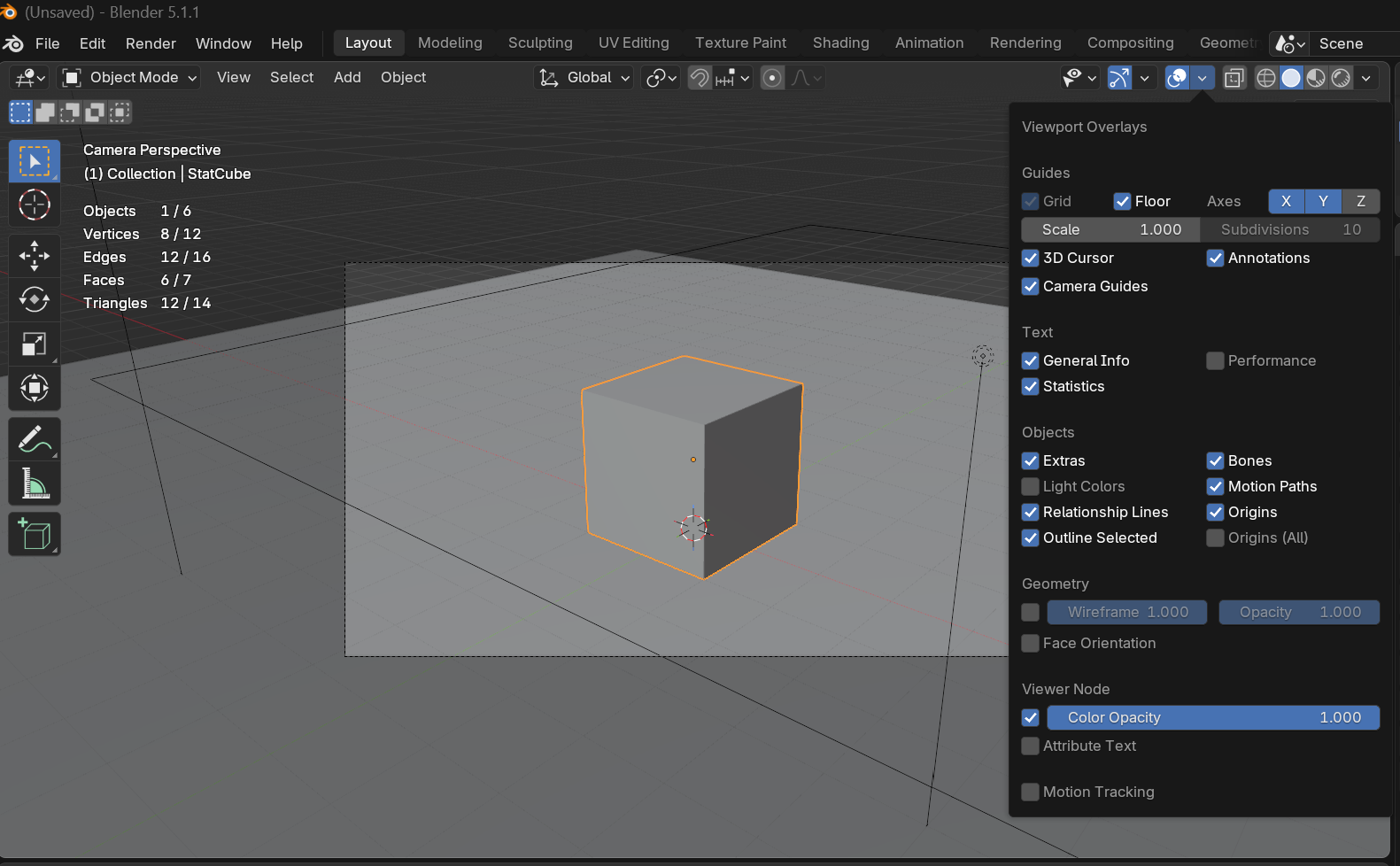Screen dimensions: 1400x866
Task: Select the Measure tool
Action: [35, 483]
